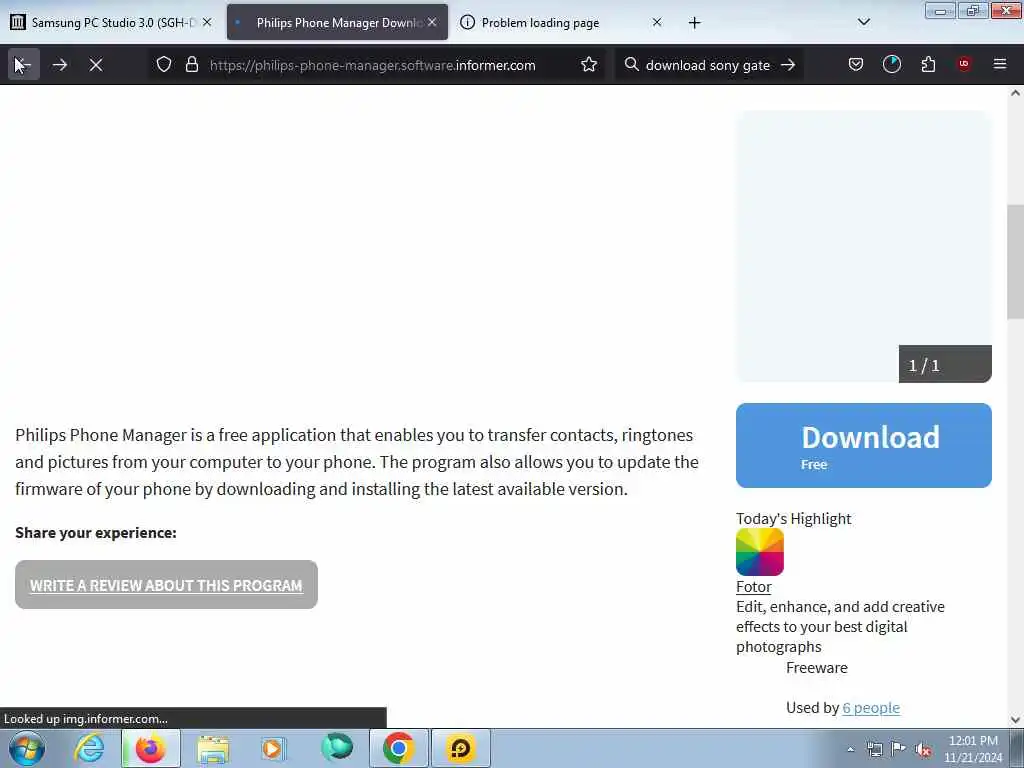The image size is (1024, 768).
Task: Click the big Download Free button
Action: 863,445
